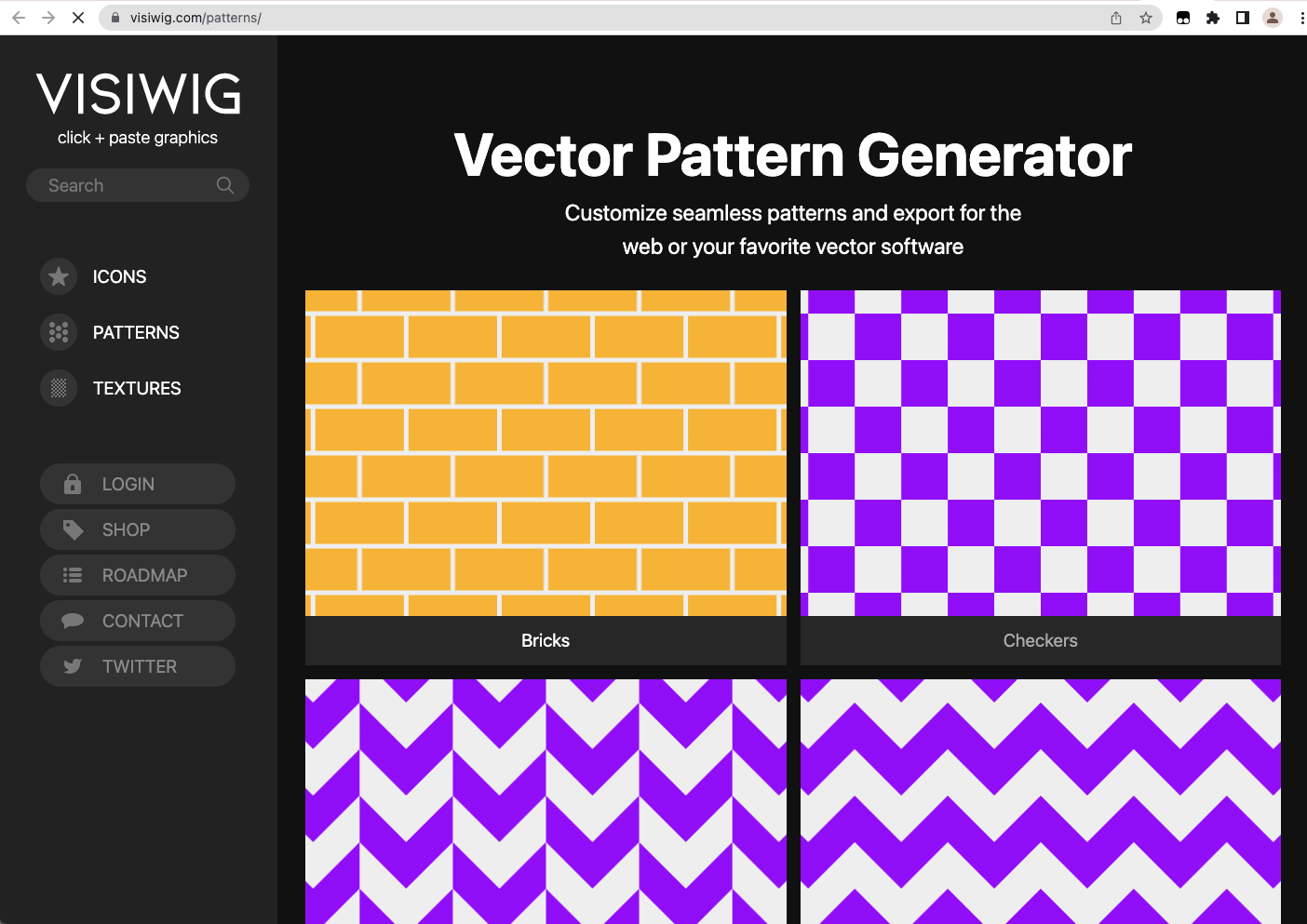Open the SHOP page
The image size is (1307, 924).
(x=138, y=529)
